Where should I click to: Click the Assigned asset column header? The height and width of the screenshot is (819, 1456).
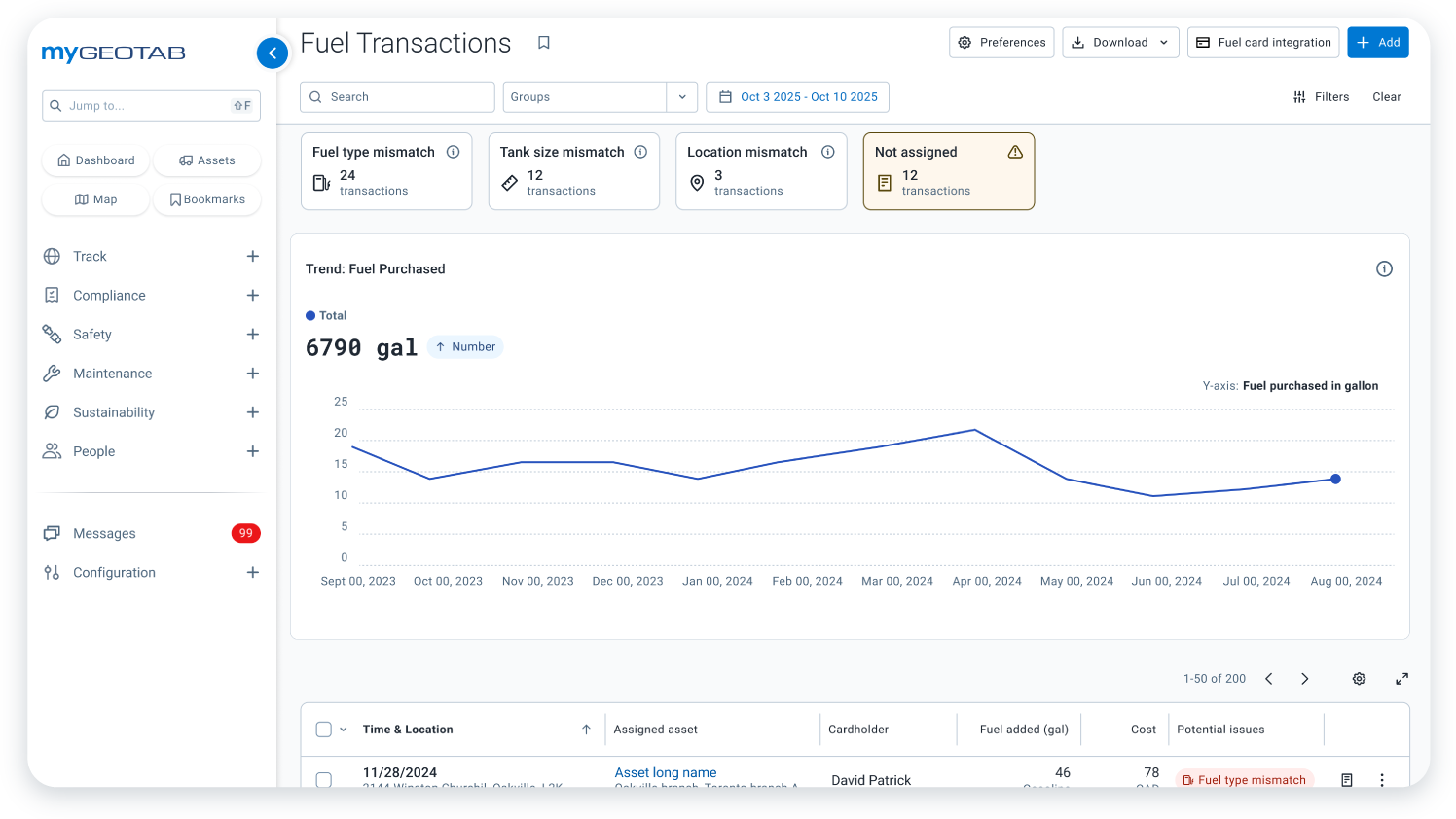pyautogui.click(x=655, y=730)
